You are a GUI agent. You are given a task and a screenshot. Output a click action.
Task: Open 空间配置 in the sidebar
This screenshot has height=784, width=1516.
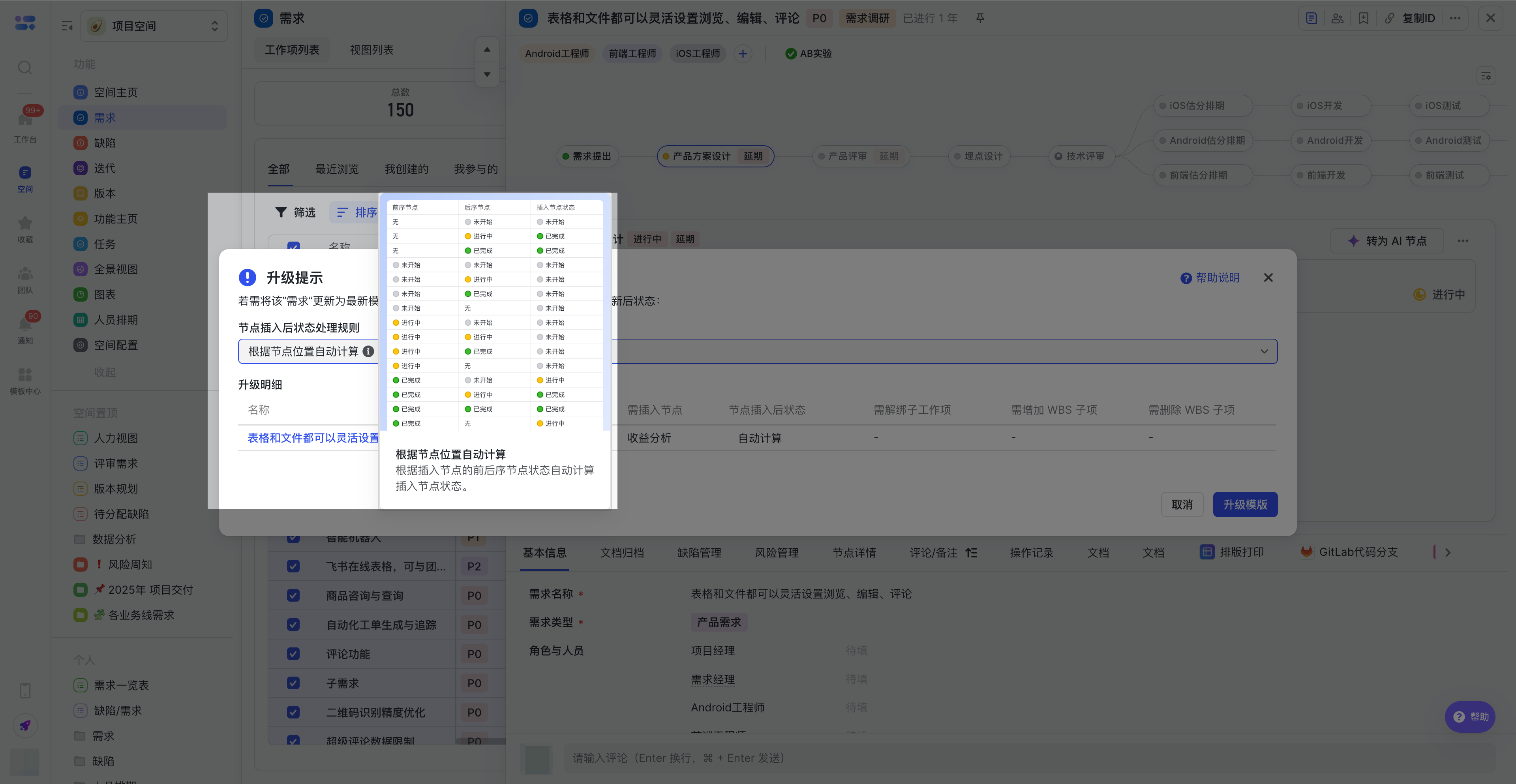142,345
